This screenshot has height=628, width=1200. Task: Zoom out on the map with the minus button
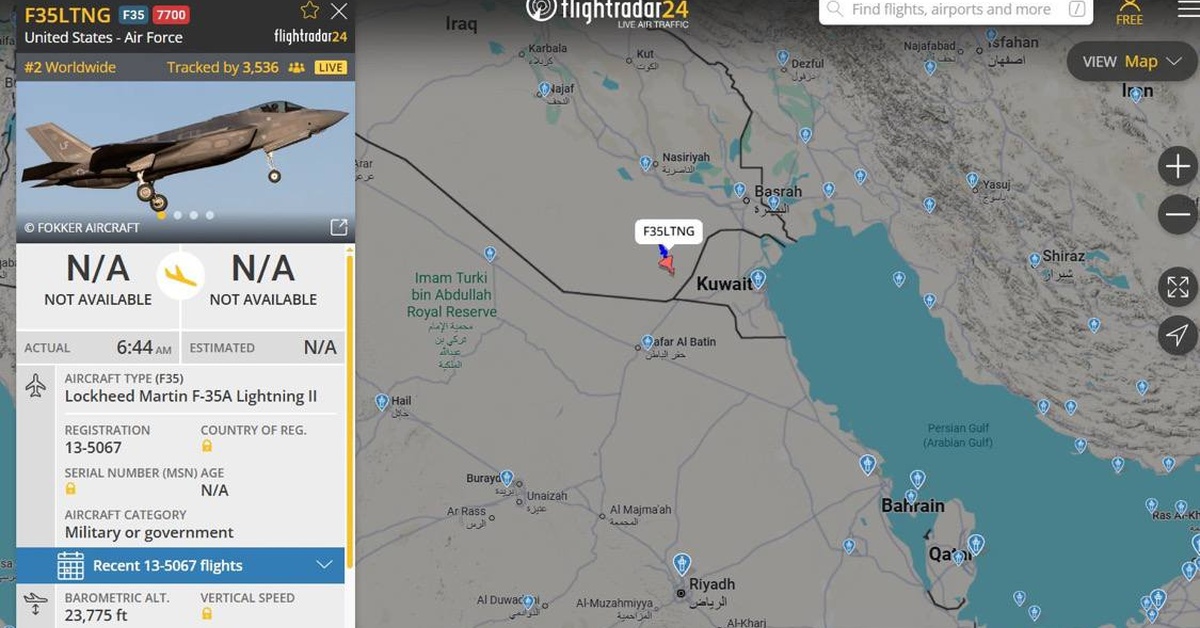(x=1178, y=214)
